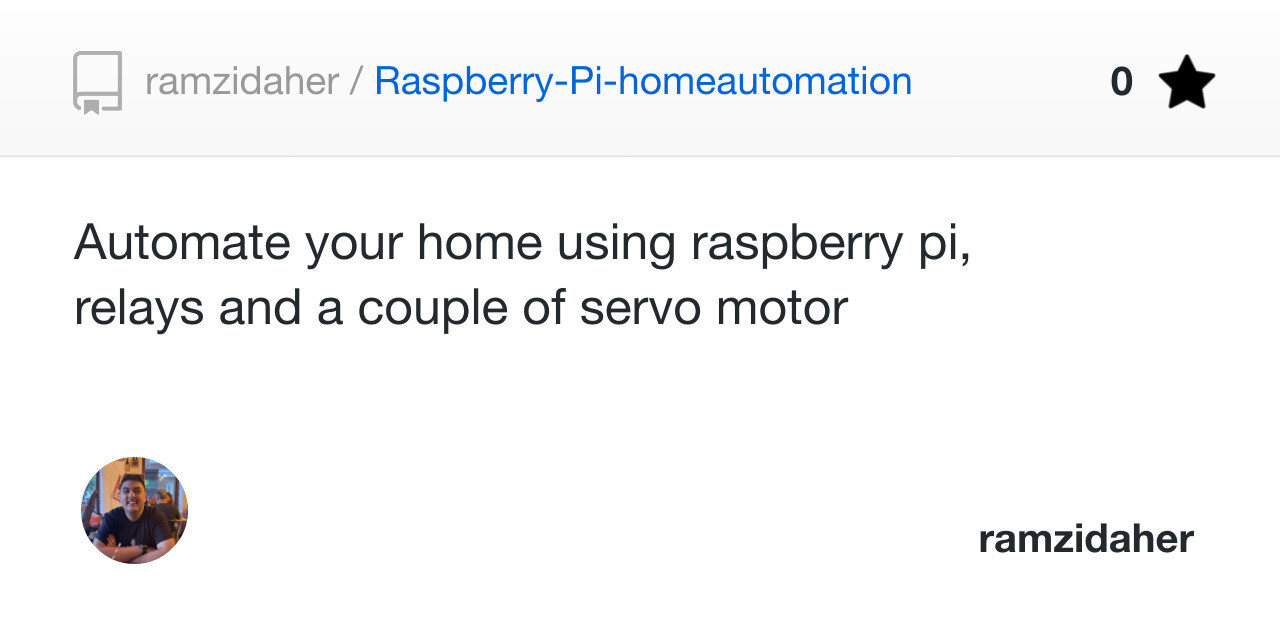Click "servo motor" at description end

[713, 308]
